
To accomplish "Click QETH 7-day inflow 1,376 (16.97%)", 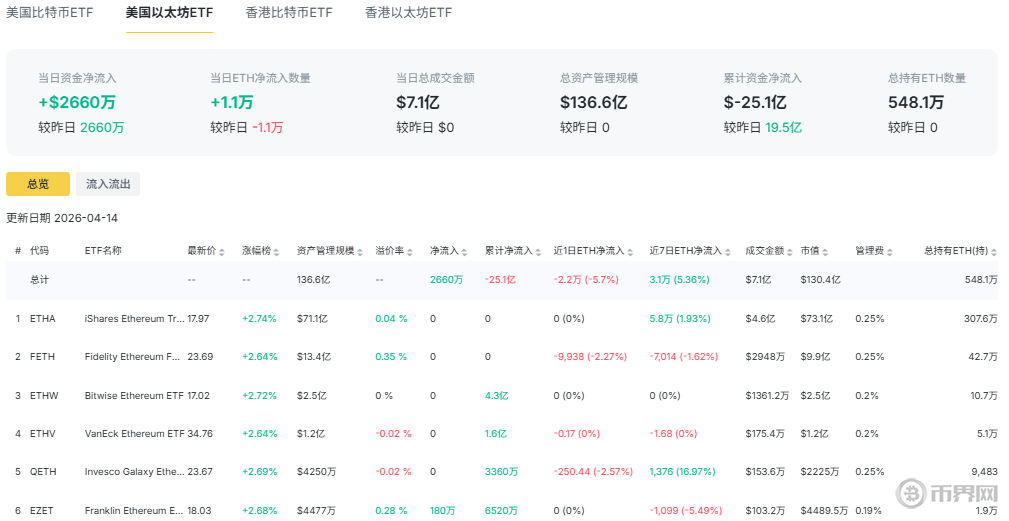I will pyautogui.click(x=682, y=471).
